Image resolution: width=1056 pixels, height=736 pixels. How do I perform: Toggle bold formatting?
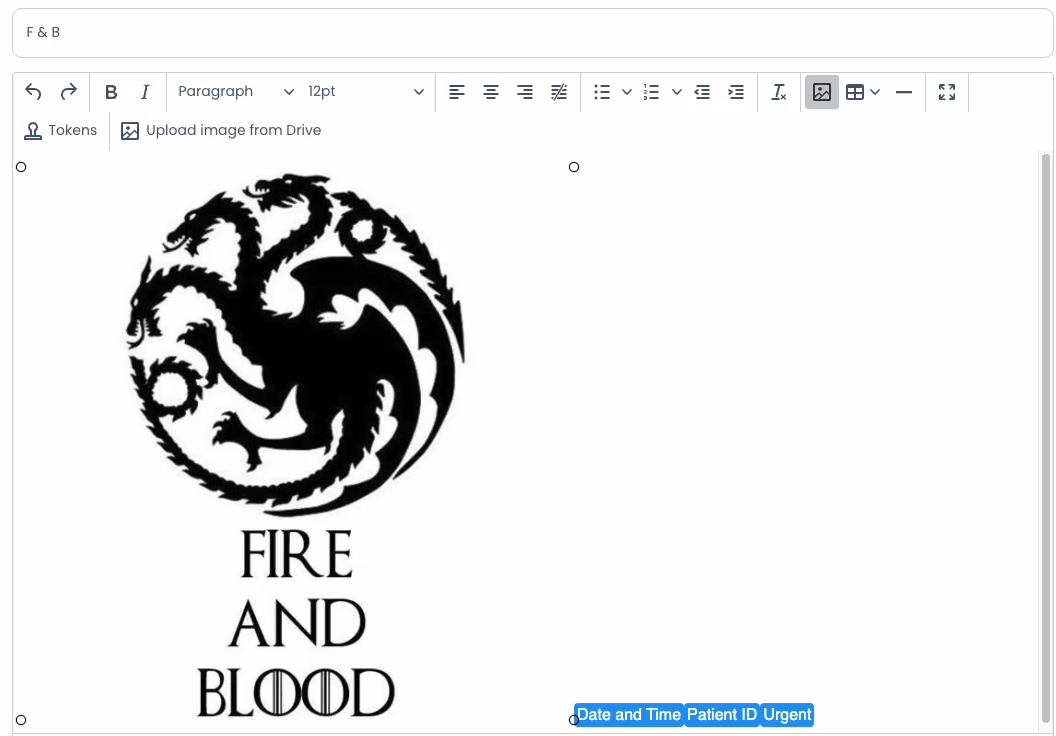click(x=111, y=92)
